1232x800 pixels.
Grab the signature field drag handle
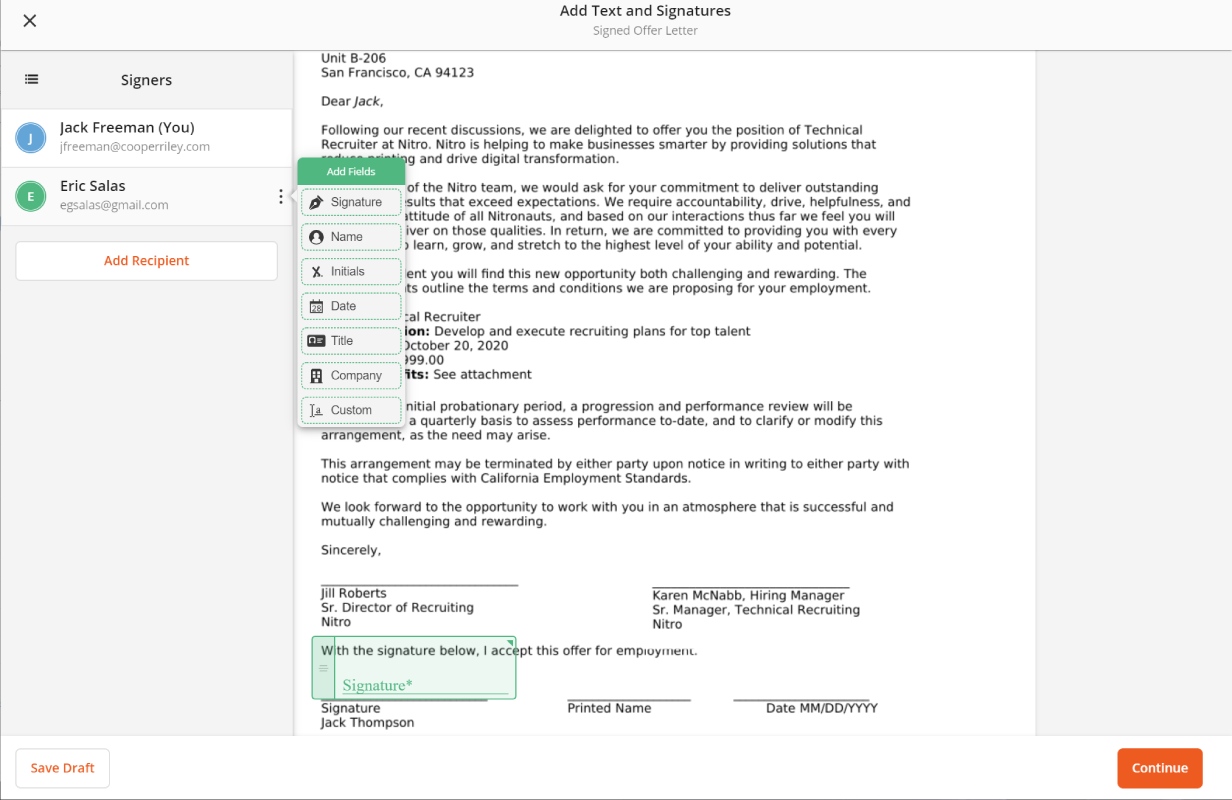(323, 668)
